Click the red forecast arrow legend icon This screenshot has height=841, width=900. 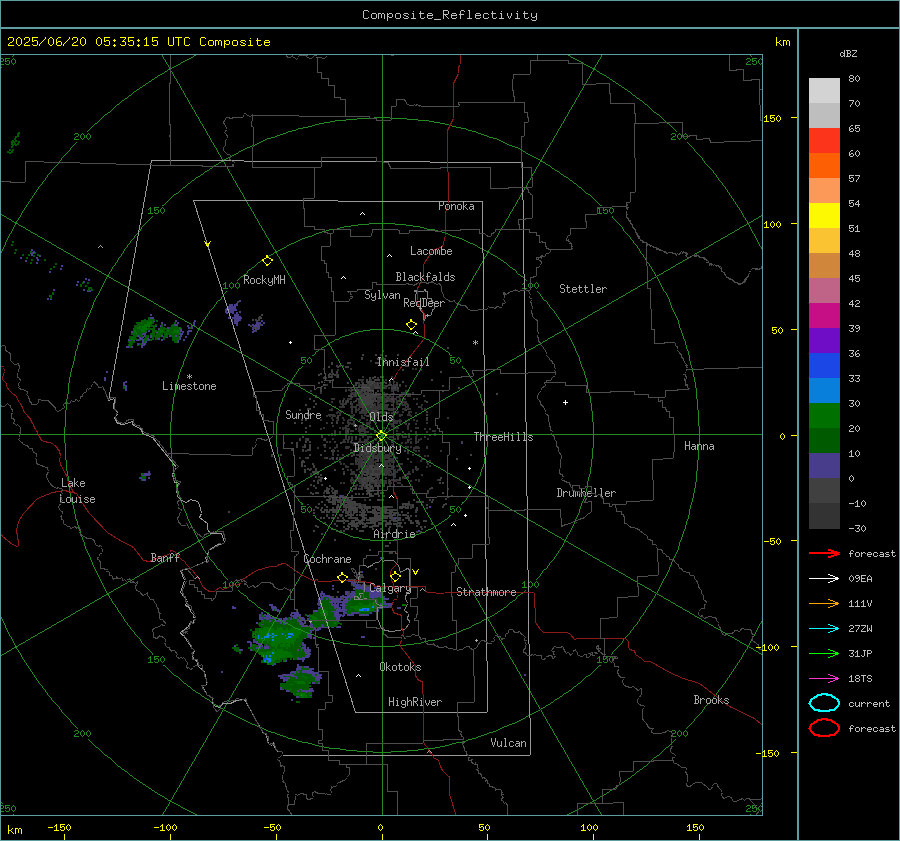coord(824,553)
